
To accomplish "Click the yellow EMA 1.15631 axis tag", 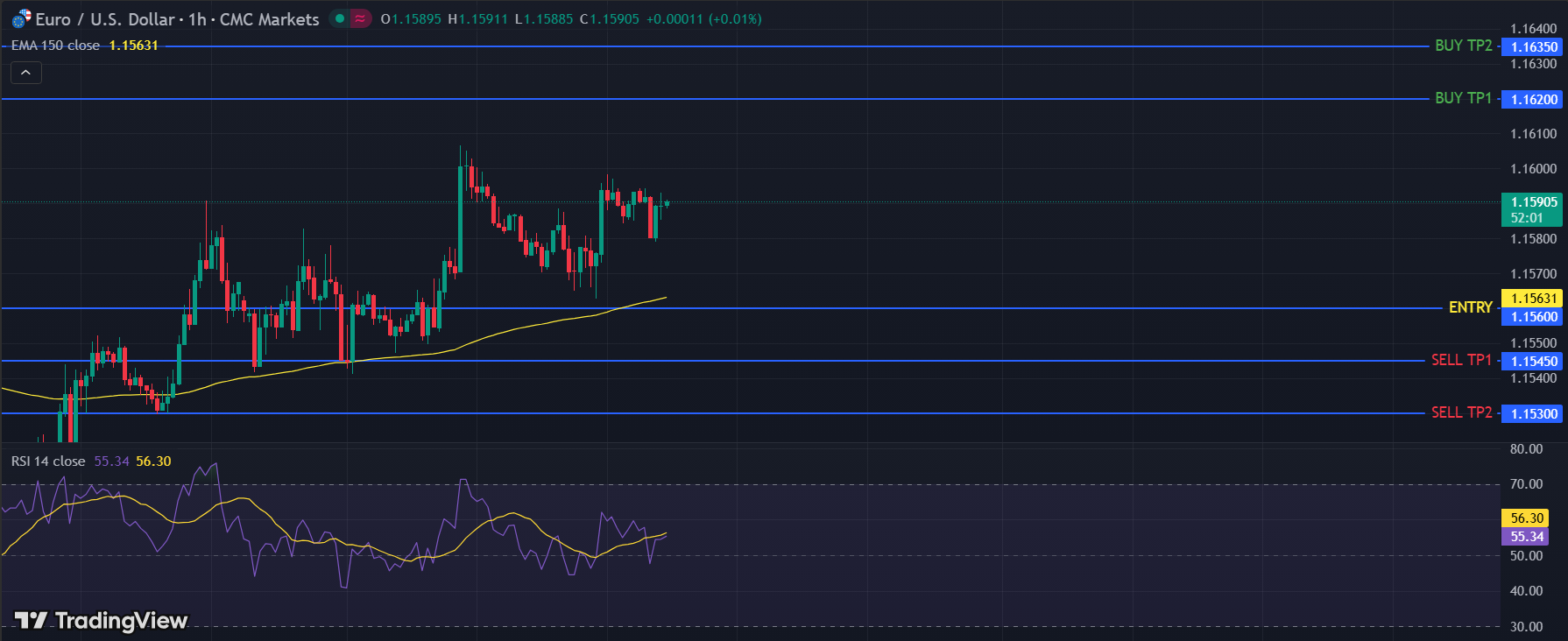I will (1534, 299).
